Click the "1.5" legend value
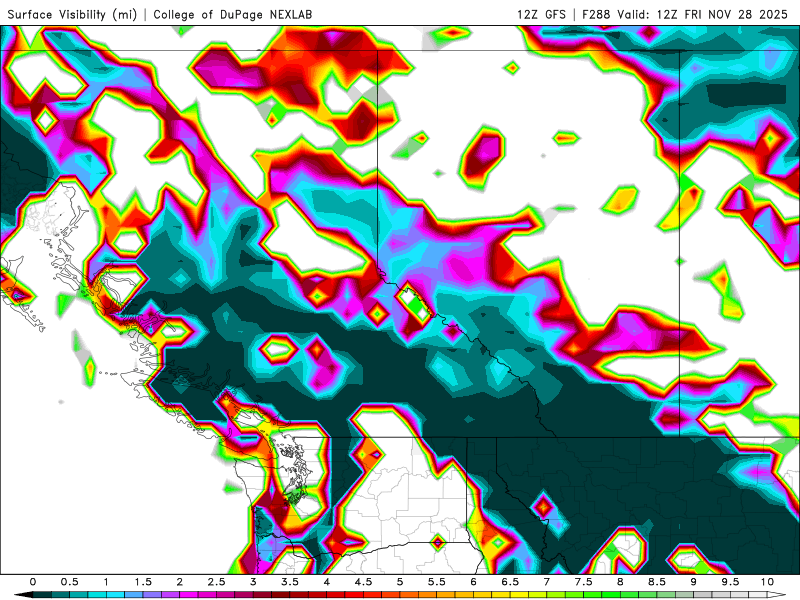This screenshot has width=800, height=600. coord(143,582)
